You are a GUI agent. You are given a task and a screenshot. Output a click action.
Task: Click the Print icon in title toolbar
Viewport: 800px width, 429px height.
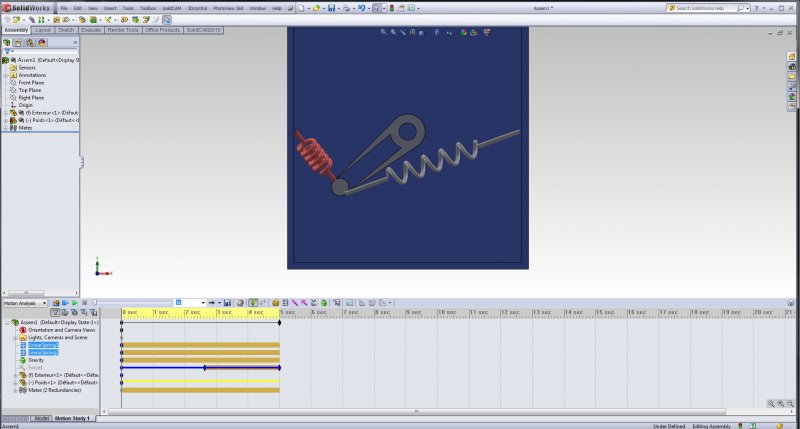pos(346,8)
